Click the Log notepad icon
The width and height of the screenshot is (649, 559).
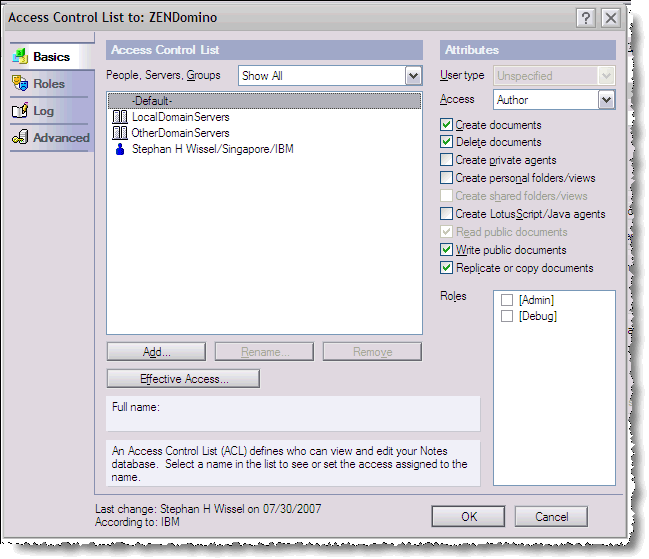[19, 111]
